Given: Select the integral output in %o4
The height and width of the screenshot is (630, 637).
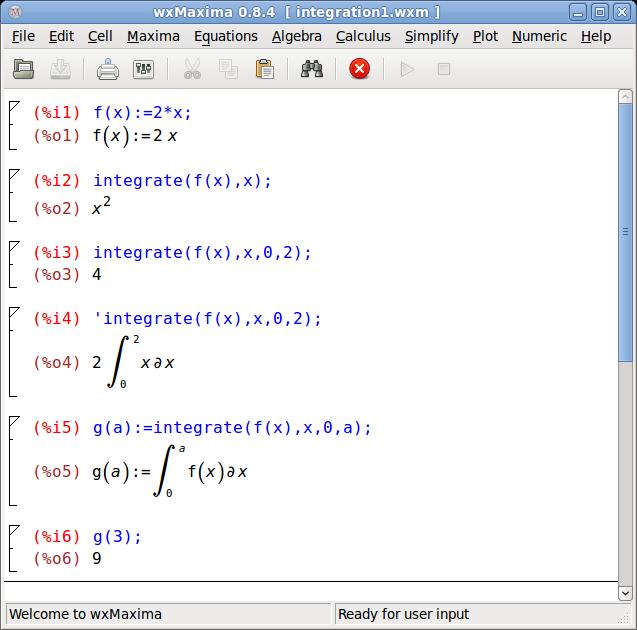Looking at the screenshot, I should (x=133, y=362).
